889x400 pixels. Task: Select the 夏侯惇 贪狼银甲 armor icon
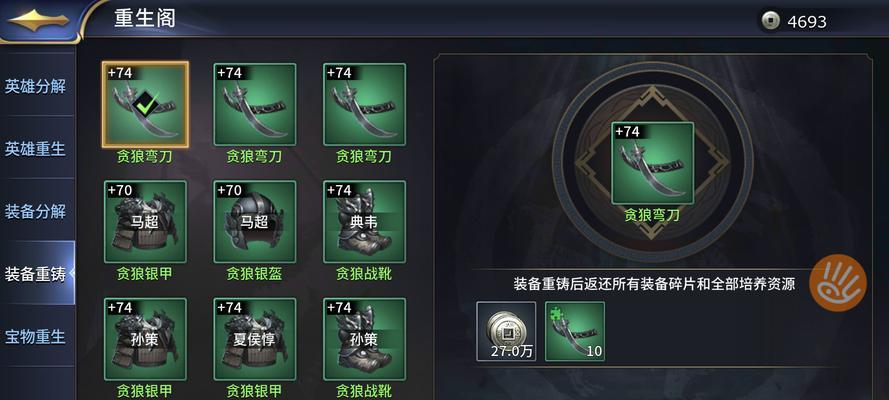[x=255, y=339]
